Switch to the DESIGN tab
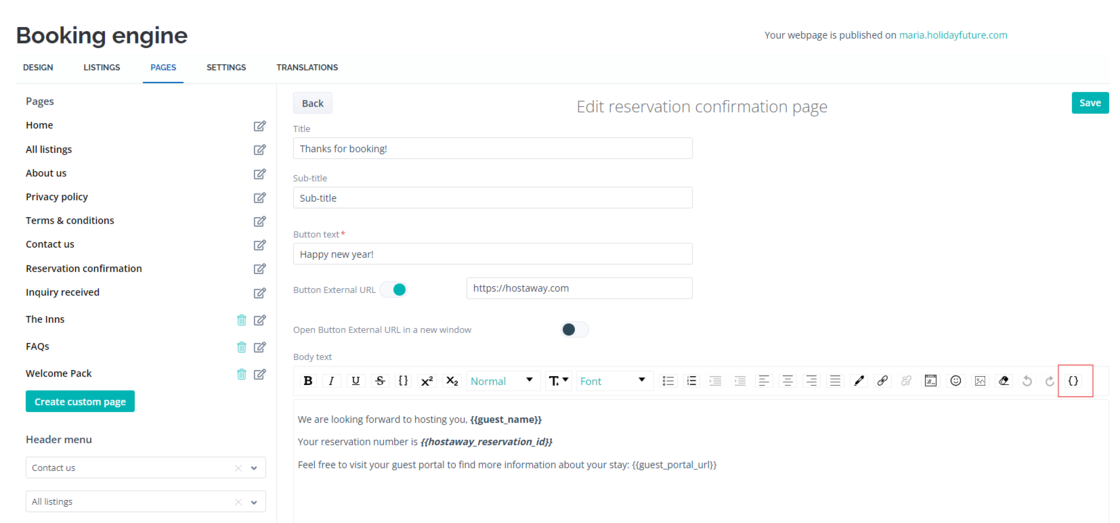 [x=38, y=68]
